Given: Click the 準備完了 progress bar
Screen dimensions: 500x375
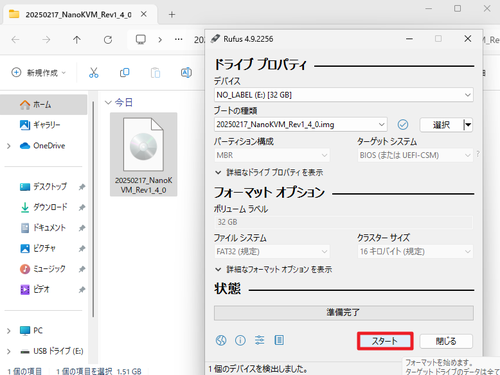Looking at the screenshot, I should tap(344, 313).
